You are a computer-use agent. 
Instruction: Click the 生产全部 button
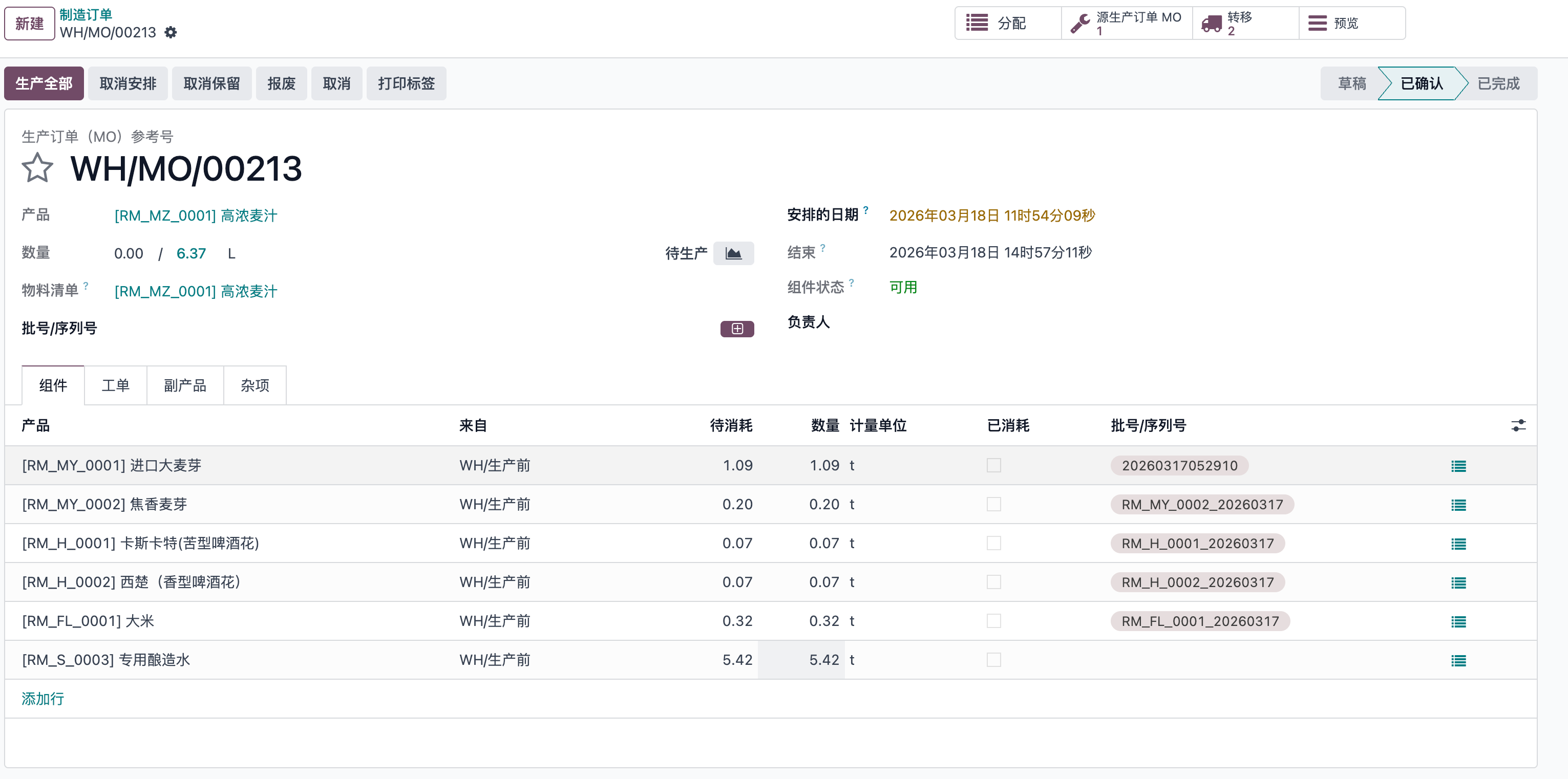pos(44,83)
